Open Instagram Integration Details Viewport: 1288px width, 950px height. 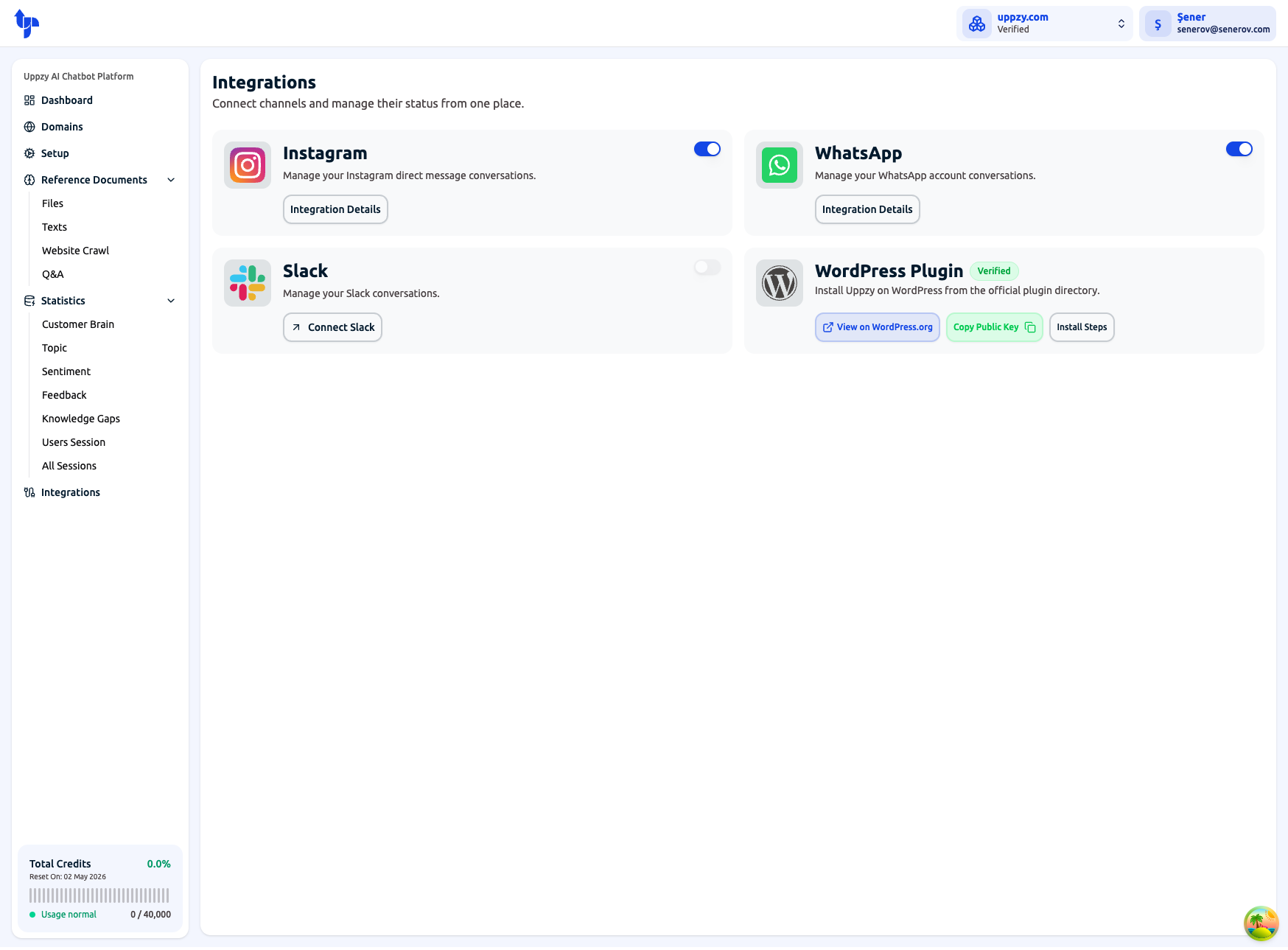point(335,209)
